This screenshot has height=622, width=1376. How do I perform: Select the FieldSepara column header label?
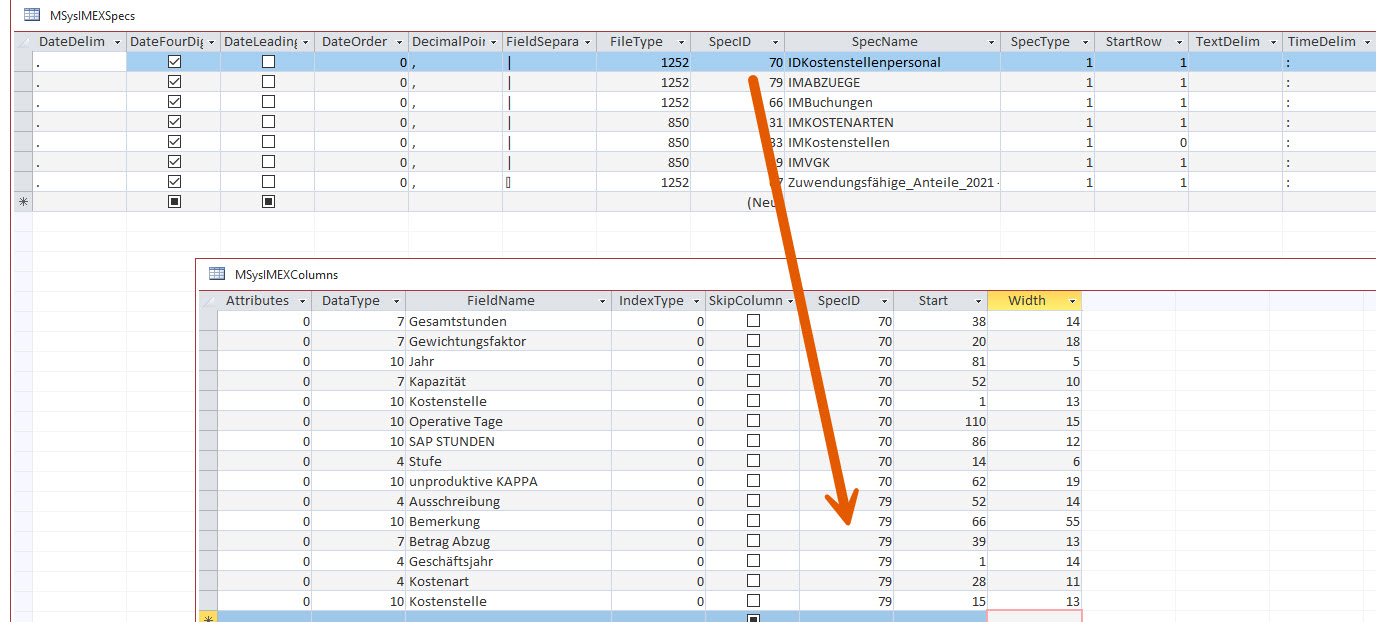pyautogui.click(x=542, y=42)
